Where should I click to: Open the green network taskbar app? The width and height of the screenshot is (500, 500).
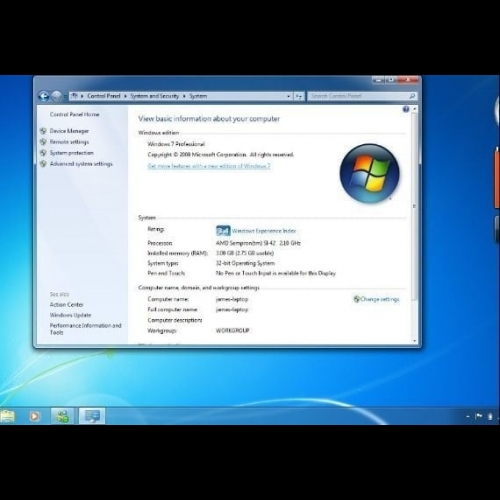point(62,416)
